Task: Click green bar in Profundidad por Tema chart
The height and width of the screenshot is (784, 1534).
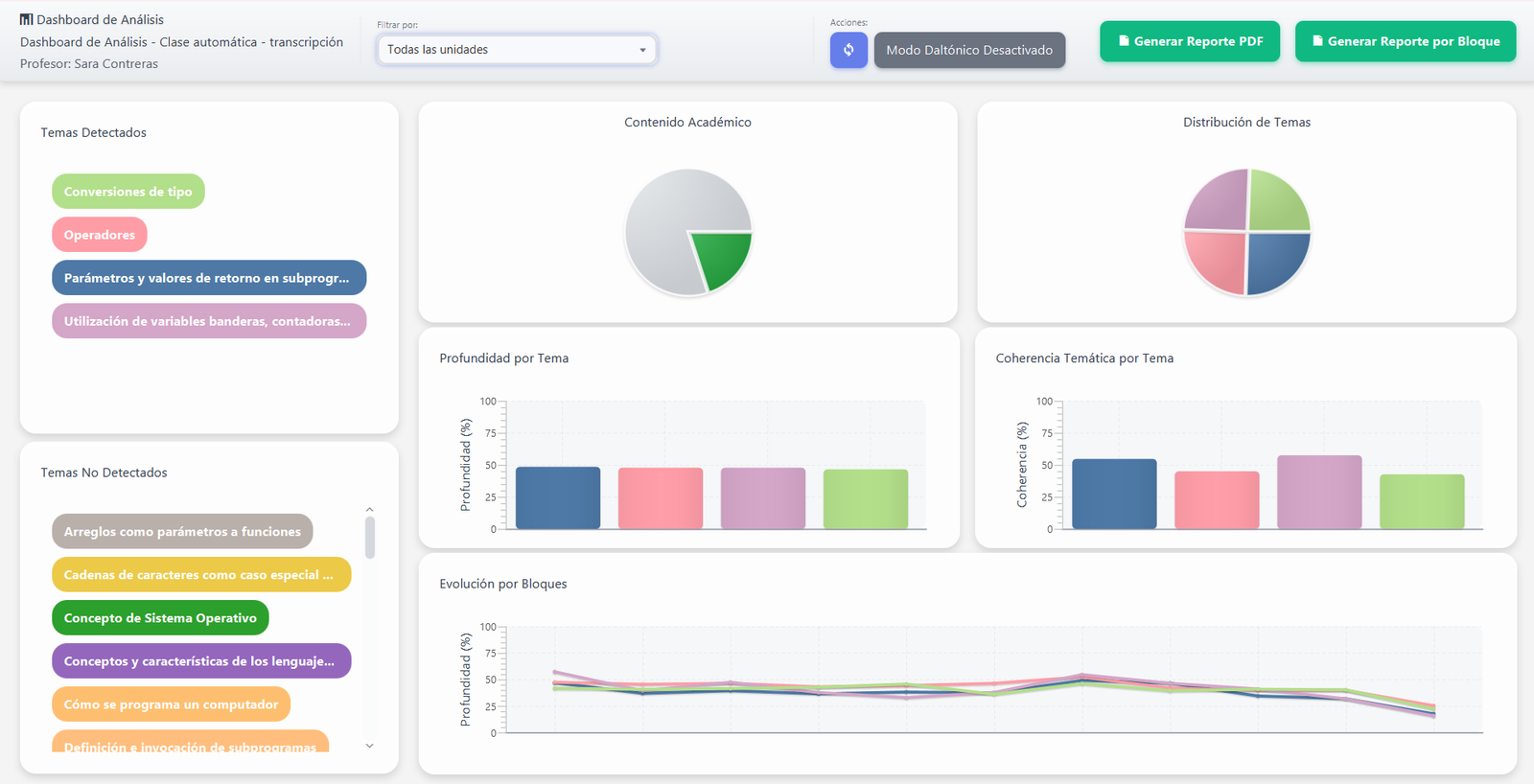Action: point(866,499)
